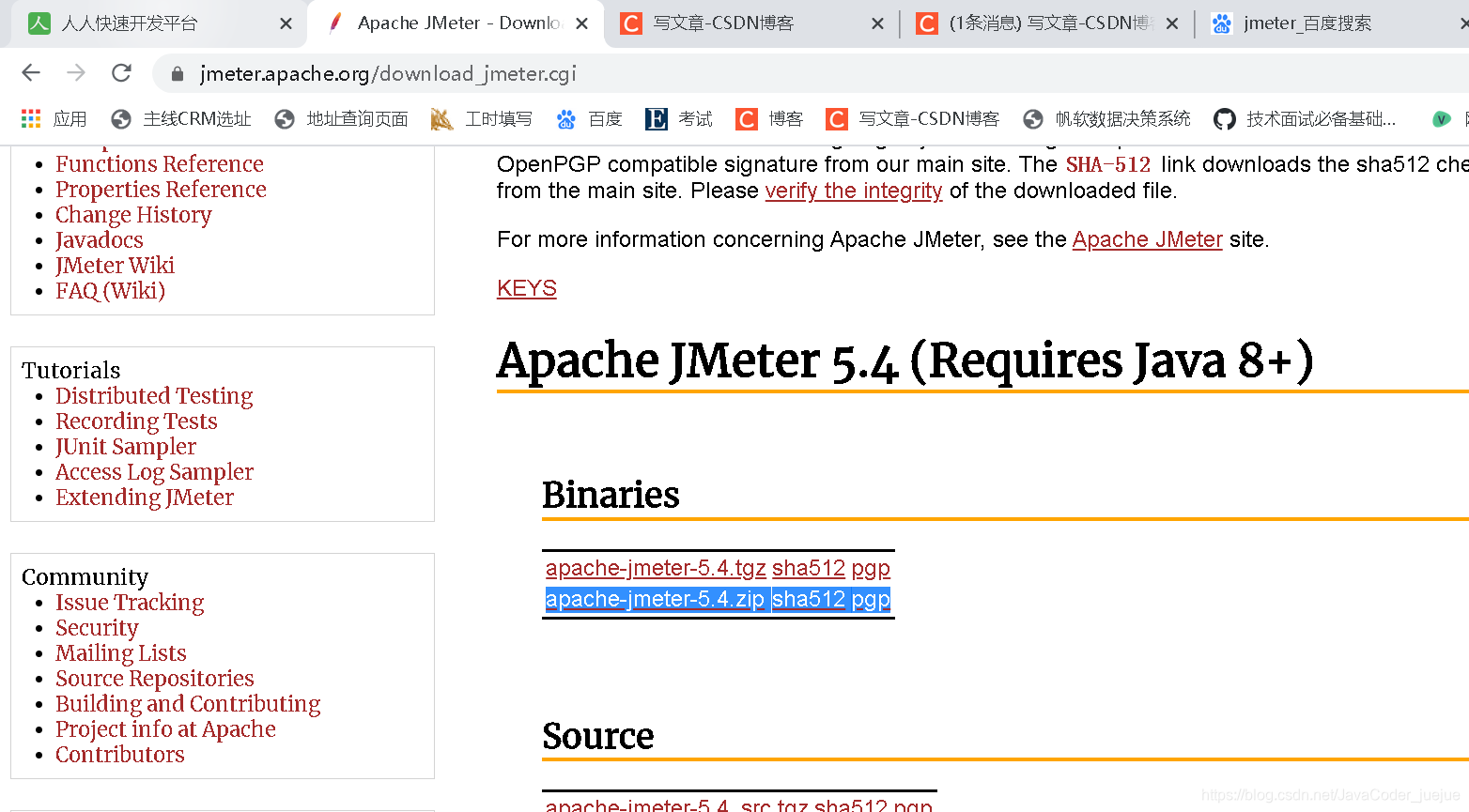Open the 写文章-CSDN博客 bookmark in bookmarks bar
Screen dimensions: 1469x812
[912, 119]
